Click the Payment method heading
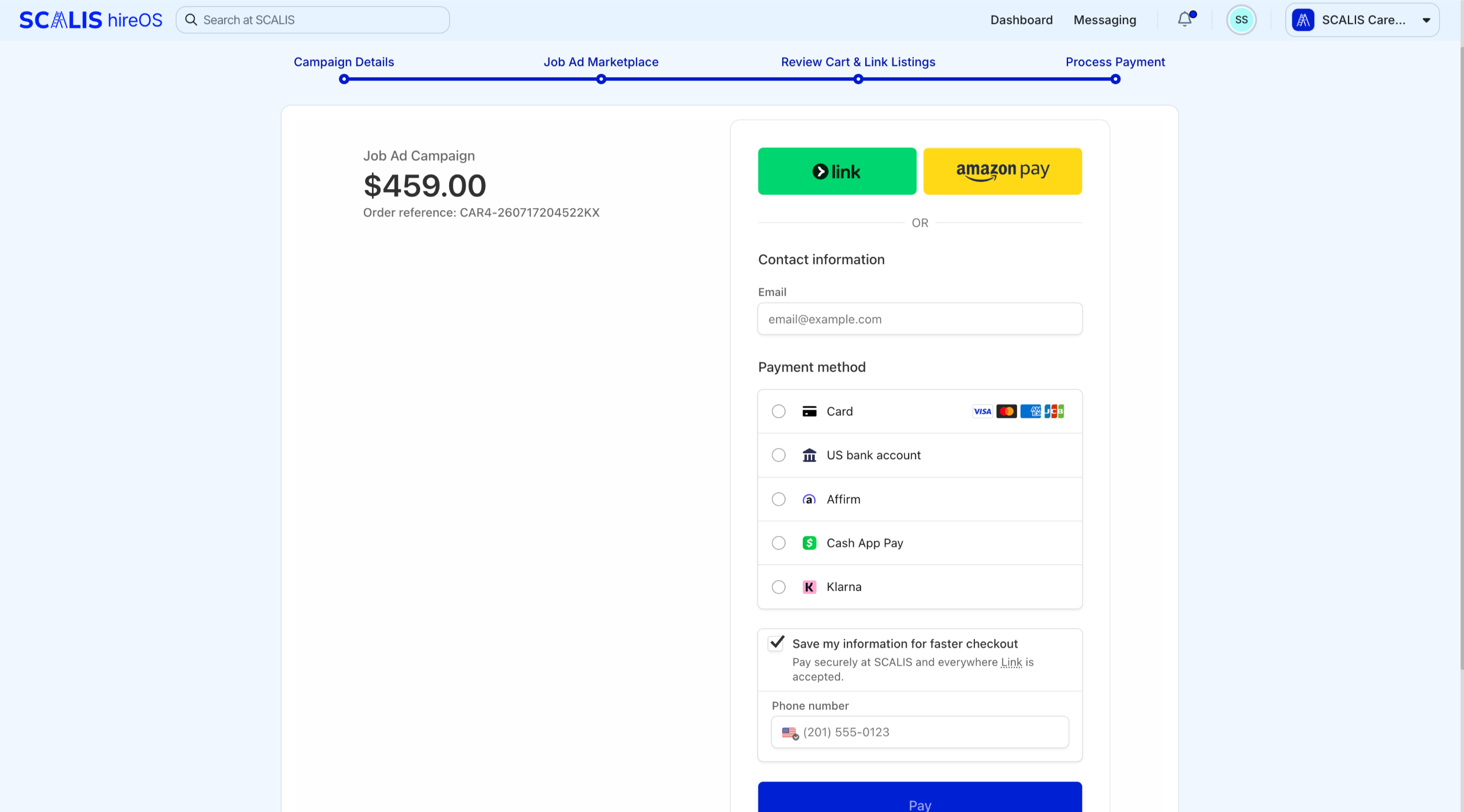The width and height of the screenshot is (1464, 812). pos(811,367)
